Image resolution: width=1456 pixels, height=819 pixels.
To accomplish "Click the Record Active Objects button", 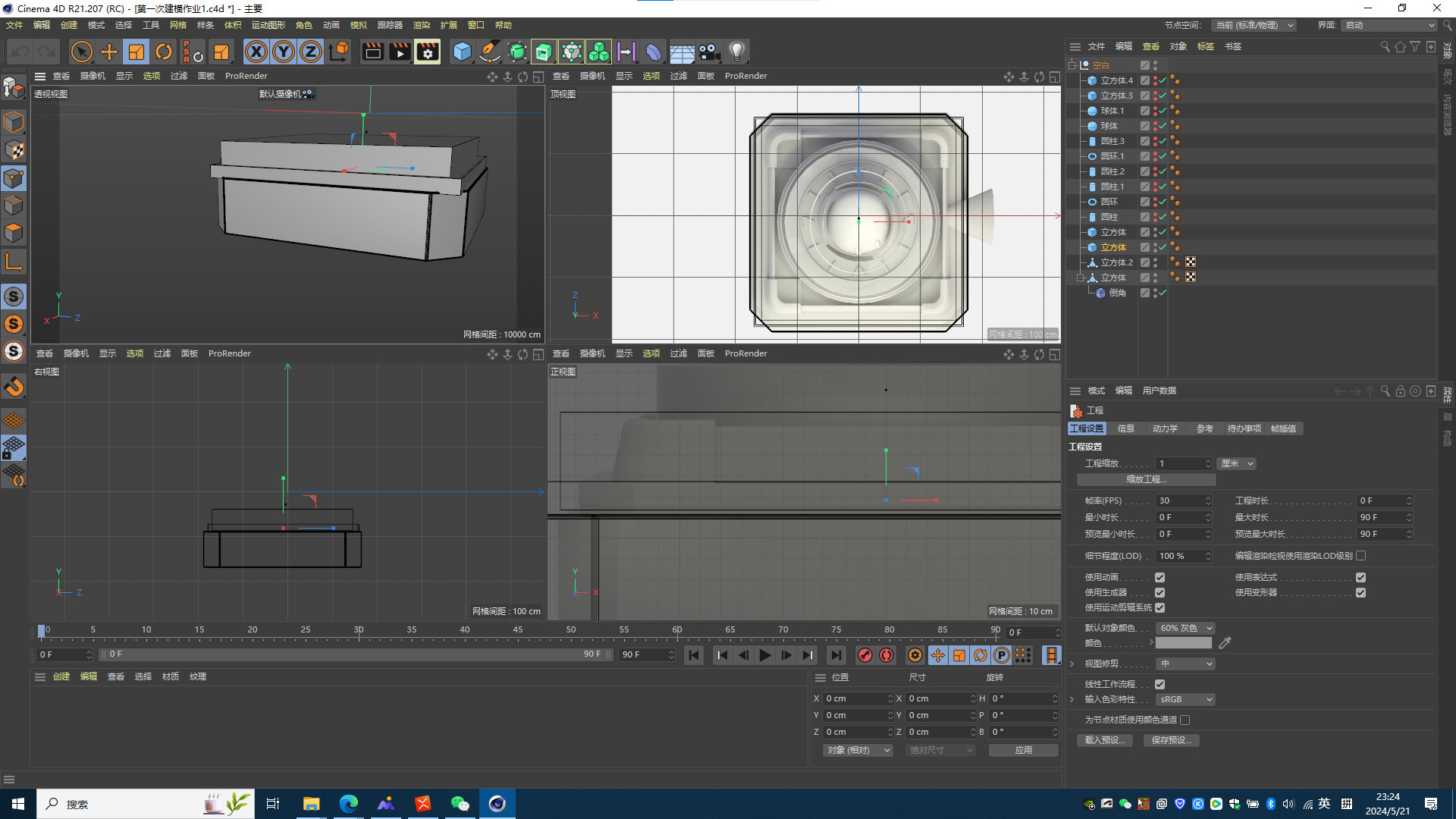I will click(864, 655).
